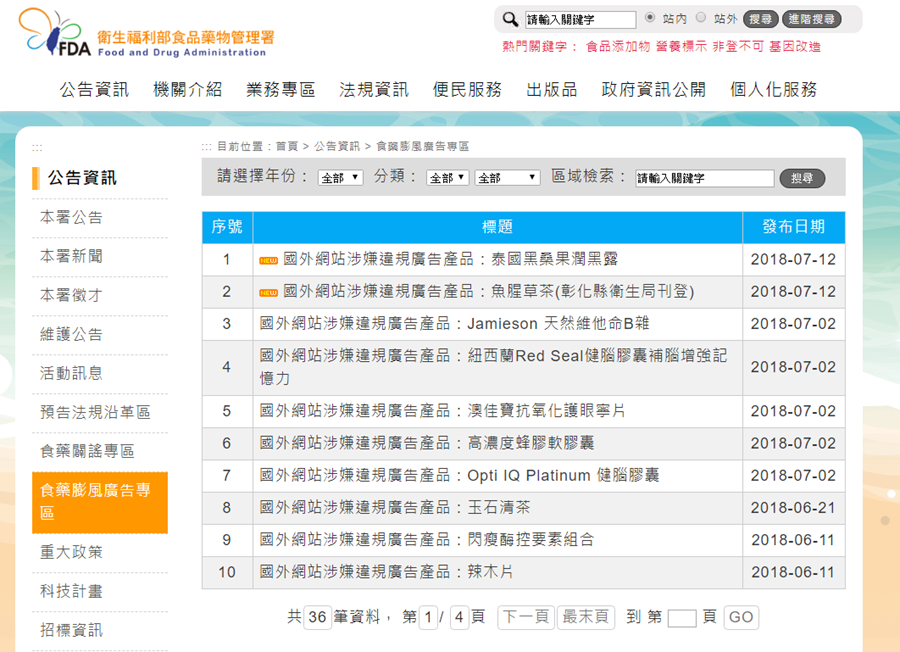
Task: Open the Jamieson 天然維他命B雜 notice link
Action: pos(455,324)
